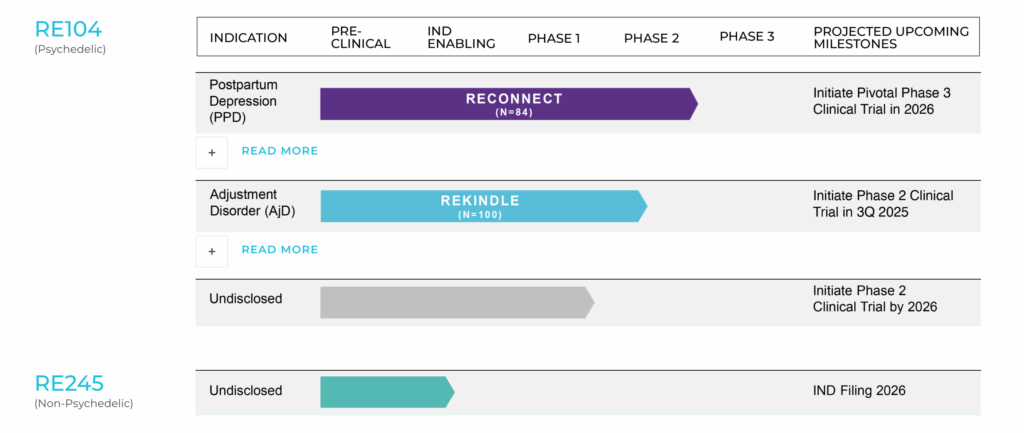This screenshot has height=433, width=1024.
Task: Click the RE245 program heading
Action: point(69,383)
